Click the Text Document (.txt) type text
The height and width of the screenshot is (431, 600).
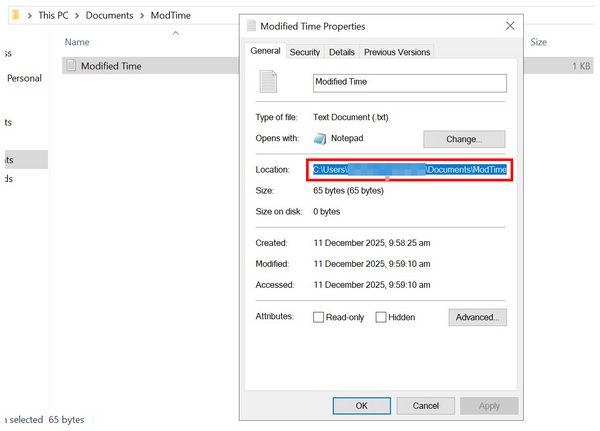point(351,118)
